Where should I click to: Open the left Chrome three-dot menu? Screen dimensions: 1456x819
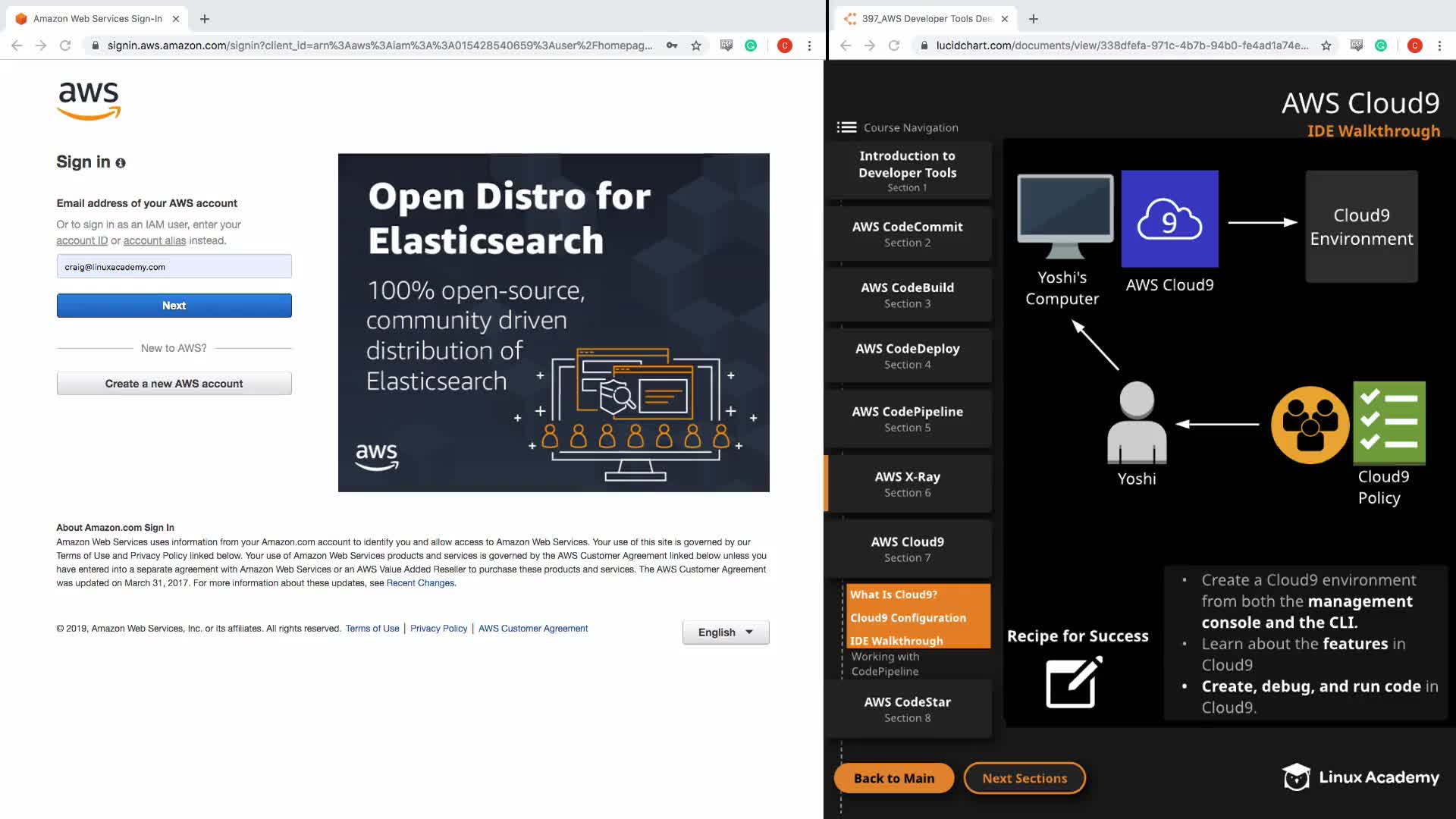(809, 45)
